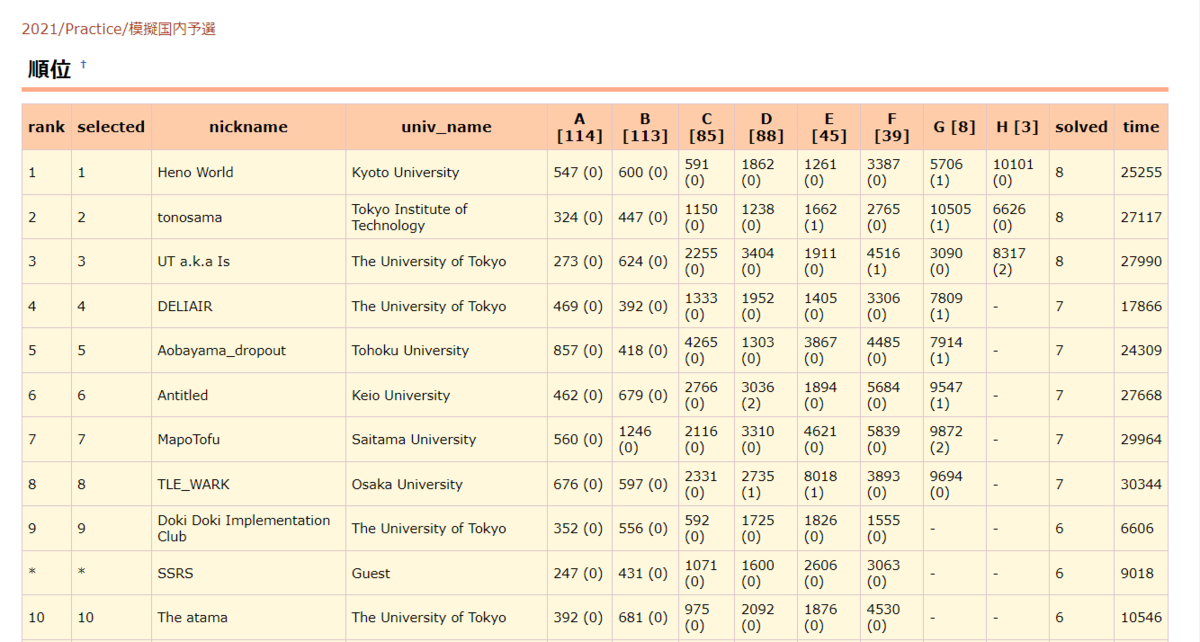The image size is (1200, 642).
Task: Click the 順位 section heading
Action: click(48, 70)
